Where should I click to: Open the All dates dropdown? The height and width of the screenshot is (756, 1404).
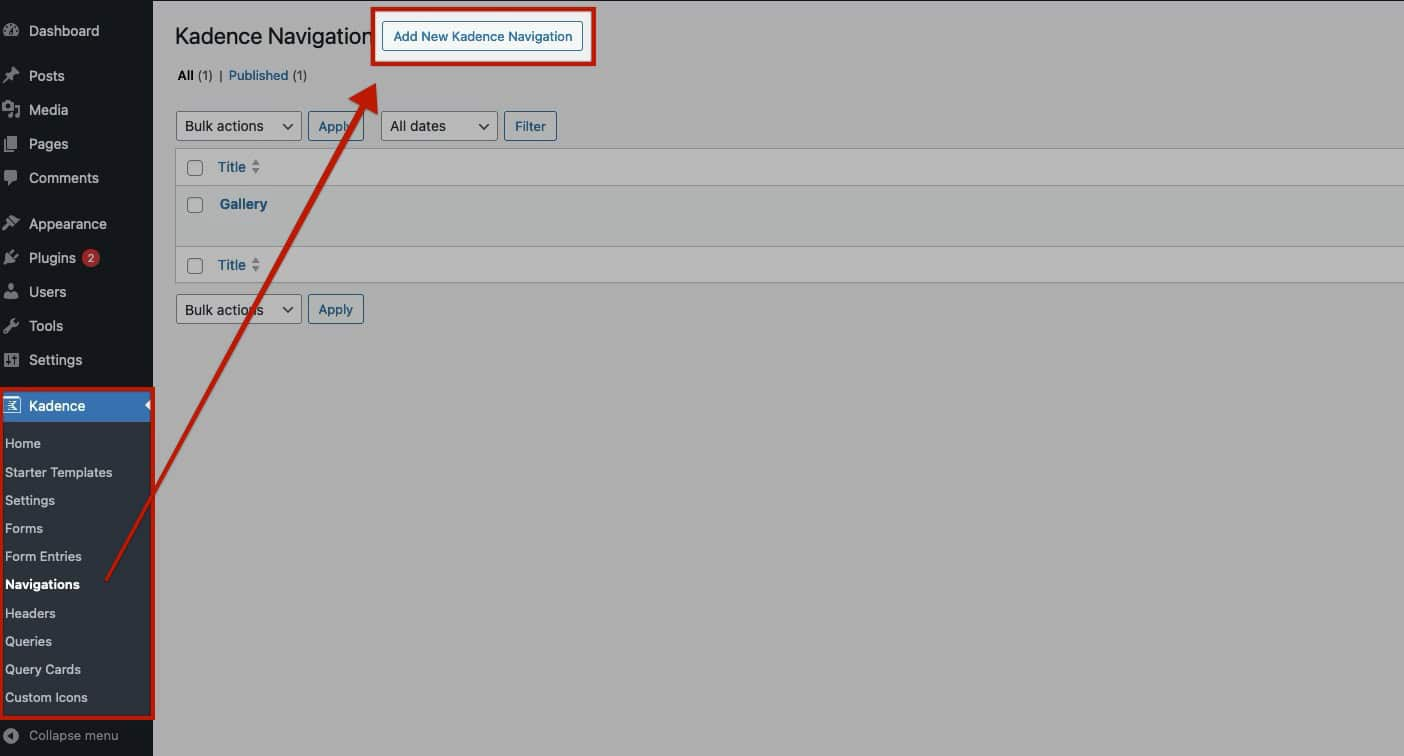point(438,125)
